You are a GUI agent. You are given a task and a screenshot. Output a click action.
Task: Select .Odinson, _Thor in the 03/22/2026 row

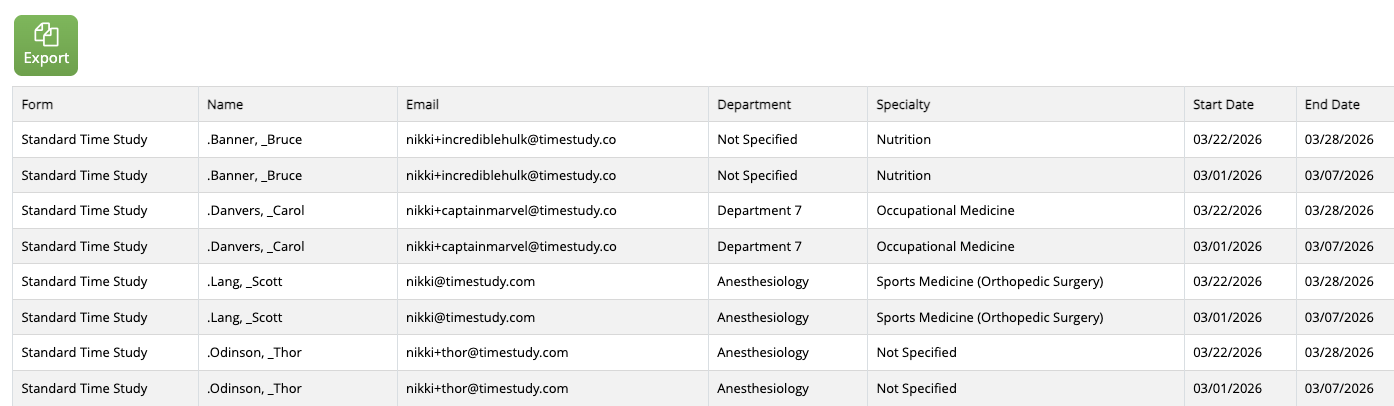click(254, 352)
